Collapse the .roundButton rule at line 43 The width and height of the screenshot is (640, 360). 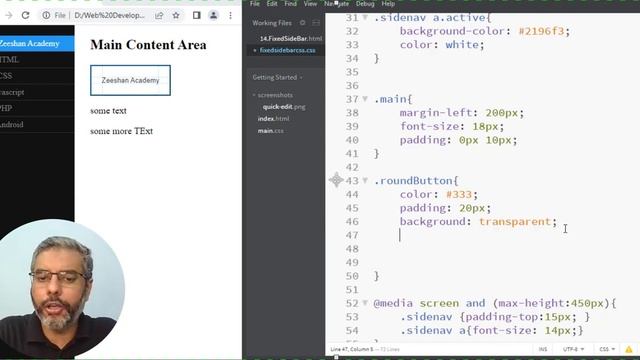(365, 180)
